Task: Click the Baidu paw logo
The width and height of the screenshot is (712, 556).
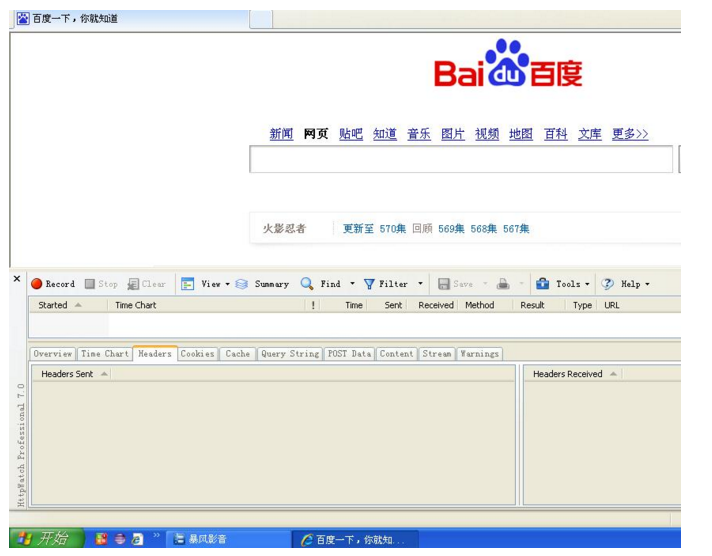Action: point(508,64)
